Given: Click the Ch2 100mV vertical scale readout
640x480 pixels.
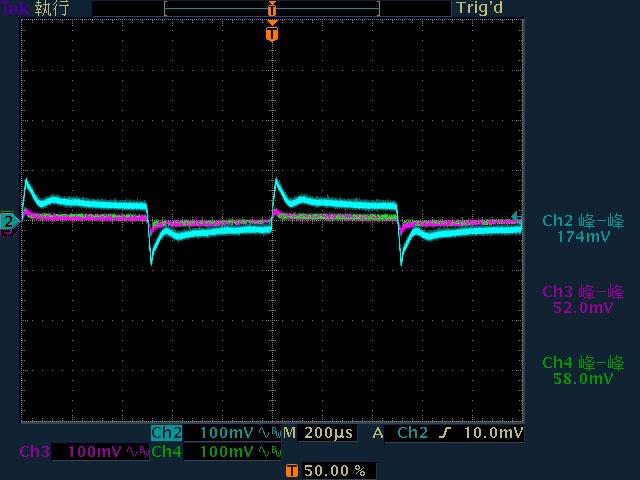Looking at the screenshot, I should tap(227, 434).
